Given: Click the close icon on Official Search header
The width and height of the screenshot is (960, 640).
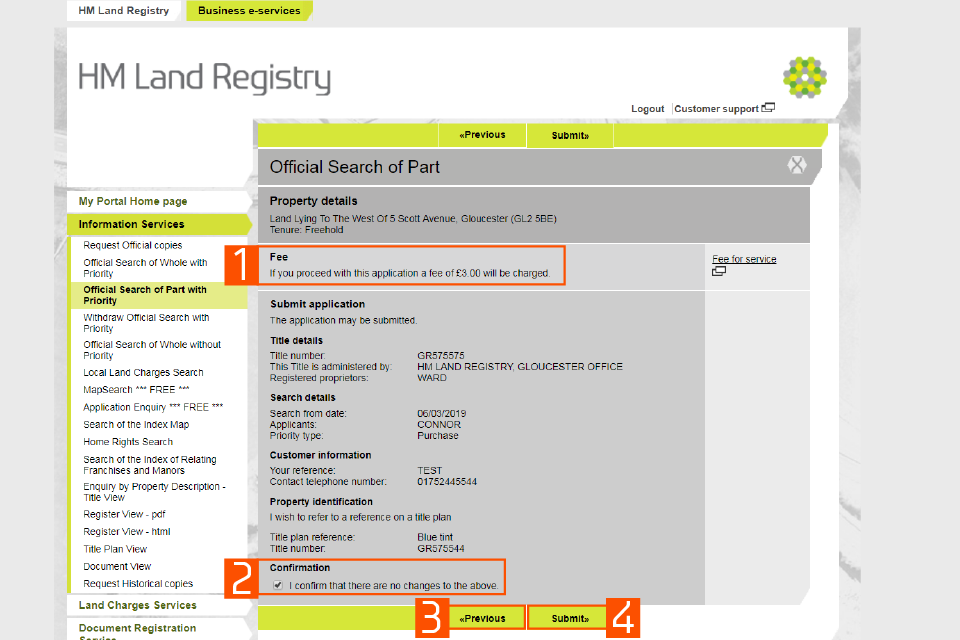Looking at the screenshot, I should 796,166.
